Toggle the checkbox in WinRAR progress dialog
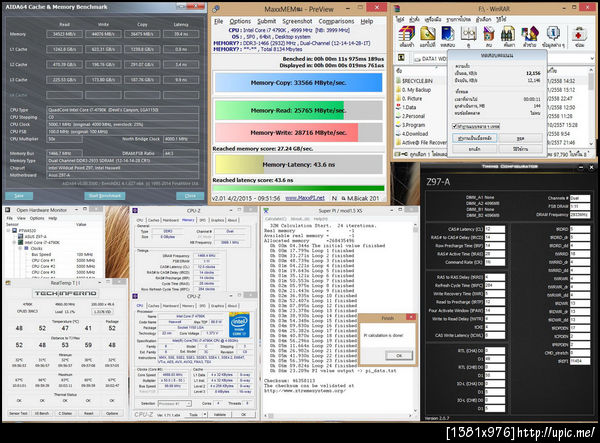 (x=457, y=127)
